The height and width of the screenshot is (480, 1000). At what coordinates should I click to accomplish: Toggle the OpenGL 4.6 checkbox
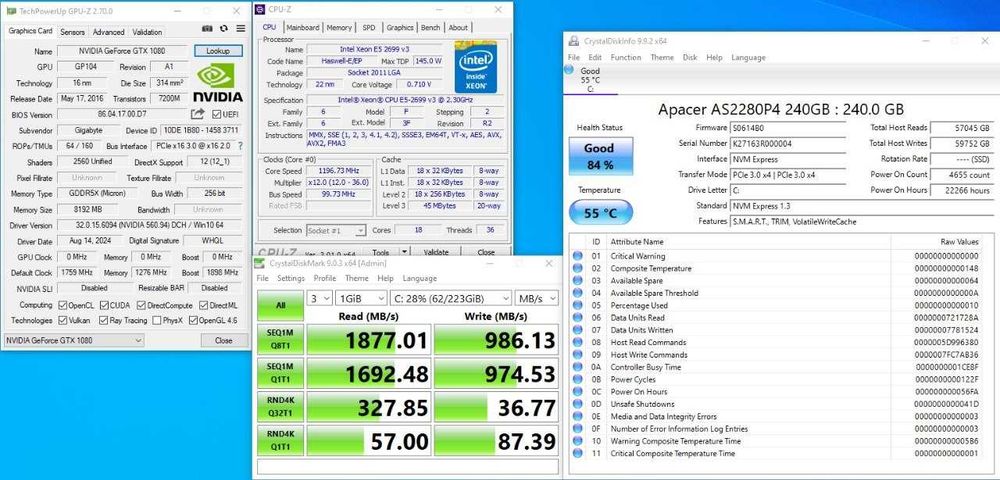coord(193,321)
